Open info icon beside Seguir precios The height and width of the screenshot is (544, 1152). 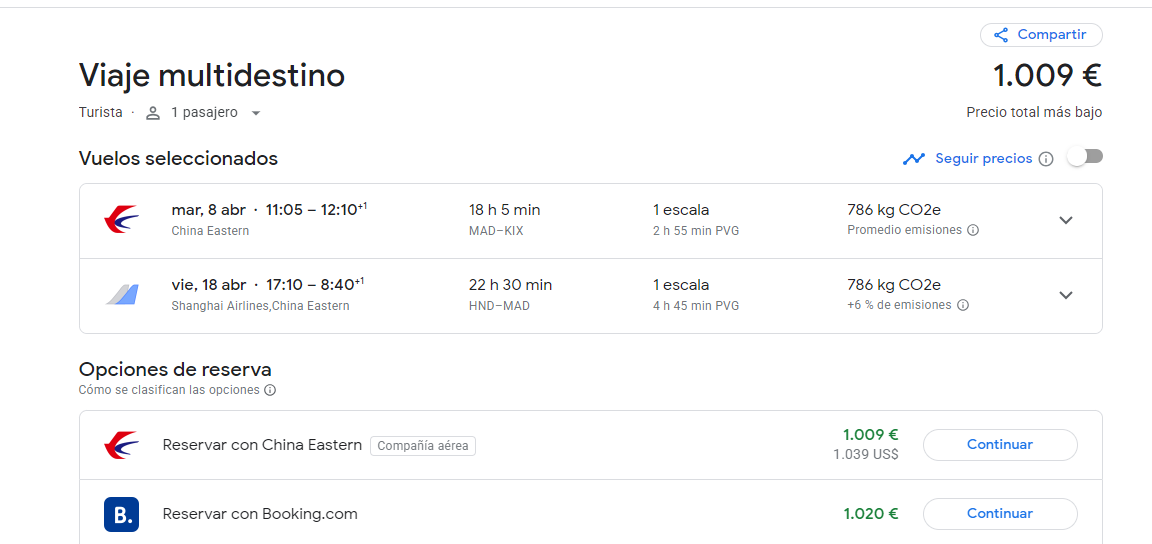(1046, 159)
